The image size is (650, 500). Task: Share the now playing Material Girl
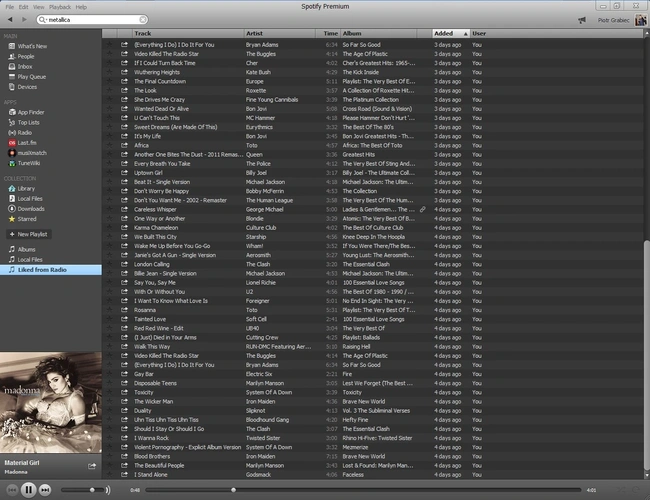(92, 466)
